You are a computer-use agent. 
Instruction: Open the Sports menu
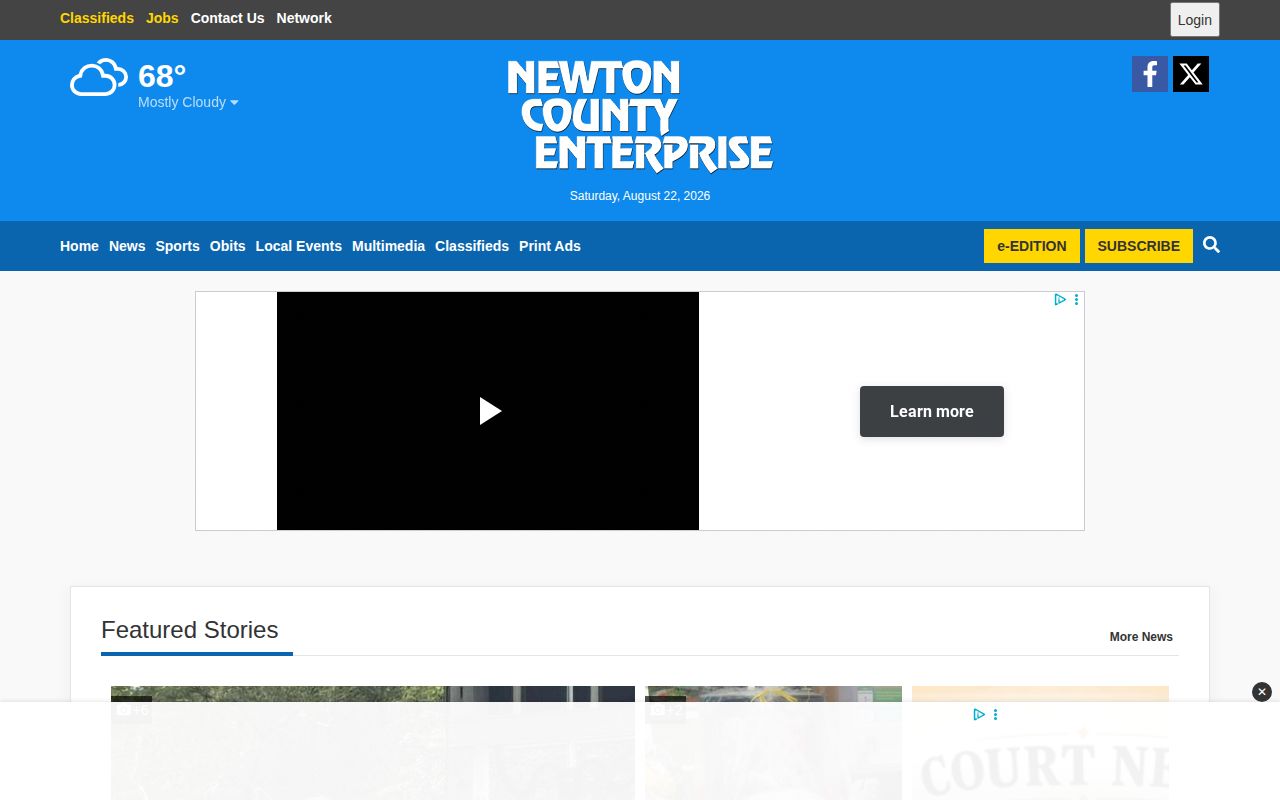pos(177,246)
